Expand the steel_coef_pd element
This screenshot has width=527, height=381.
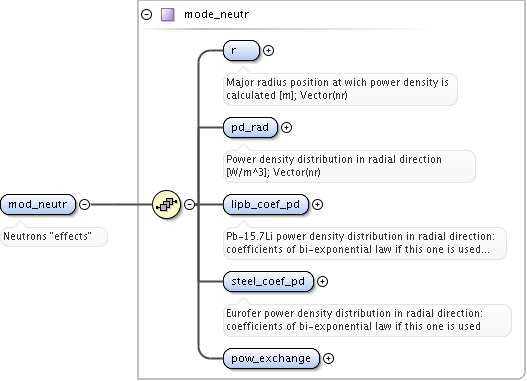(322, 281)
